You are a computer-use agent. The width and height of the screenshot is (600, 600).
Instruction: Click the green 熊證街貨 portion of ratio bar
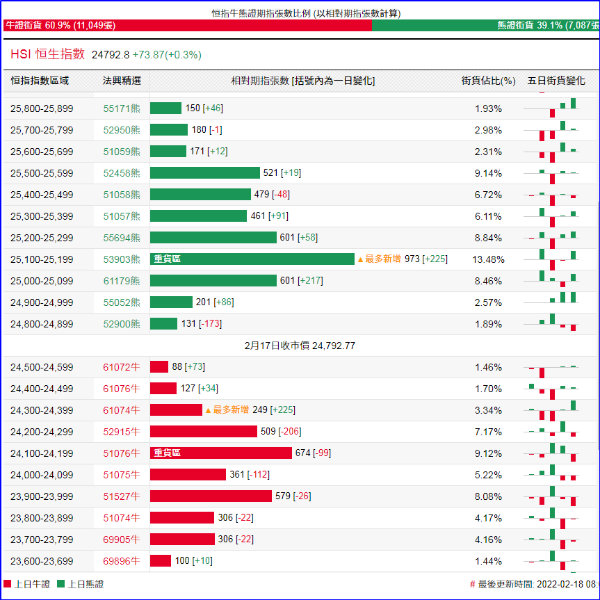coord(485,24)
